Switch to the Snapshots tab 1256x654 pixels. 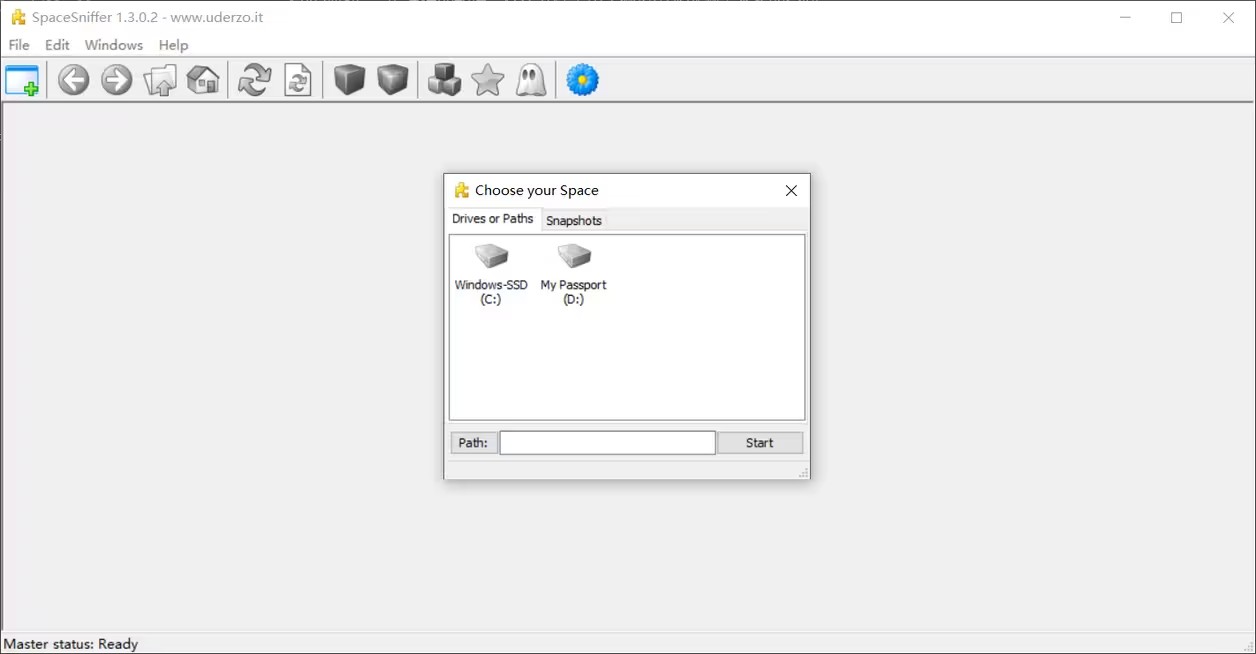574,221
